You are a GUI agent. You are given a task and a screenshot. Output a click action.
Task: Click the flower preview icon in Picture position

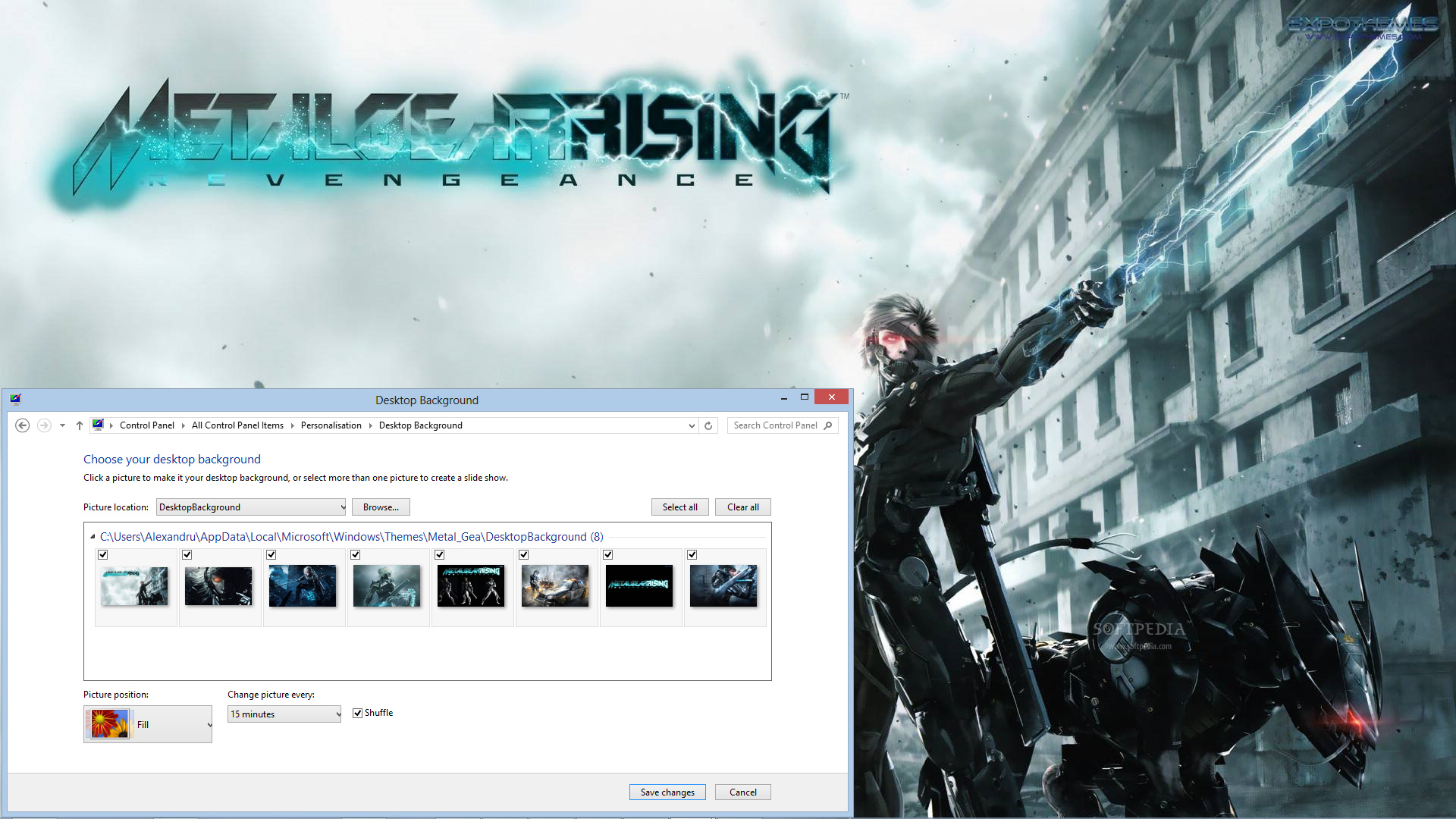point(110,724)
